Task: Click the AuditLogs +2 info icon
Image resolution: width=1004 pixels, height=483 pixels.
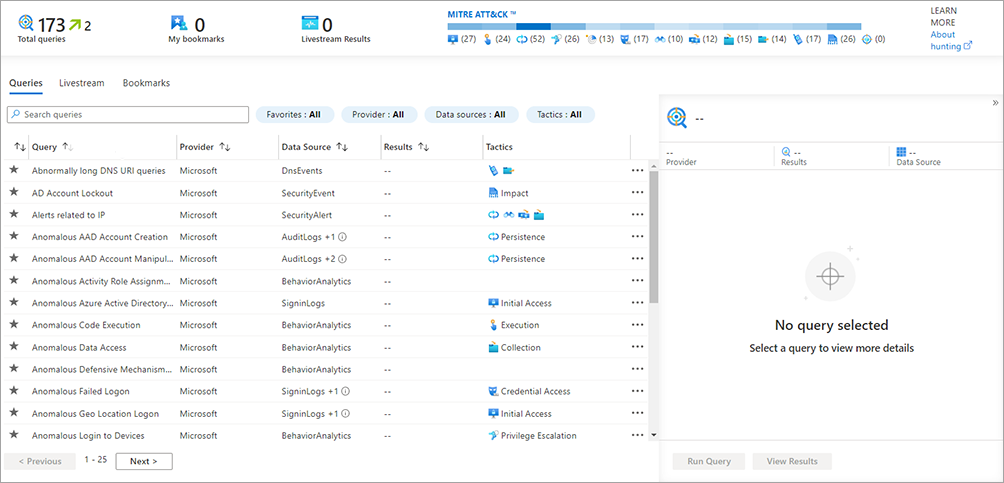Action: (x=343, y=259)
